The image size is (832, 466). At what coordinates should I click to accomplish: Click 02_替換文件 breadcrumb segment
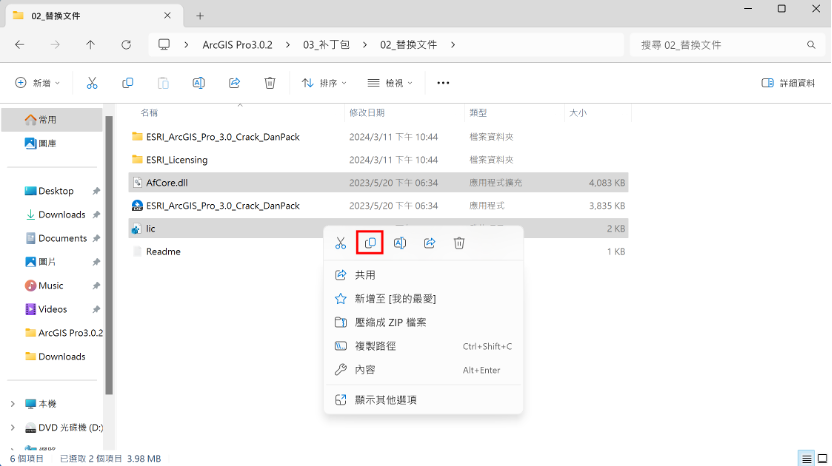point(409,45)
